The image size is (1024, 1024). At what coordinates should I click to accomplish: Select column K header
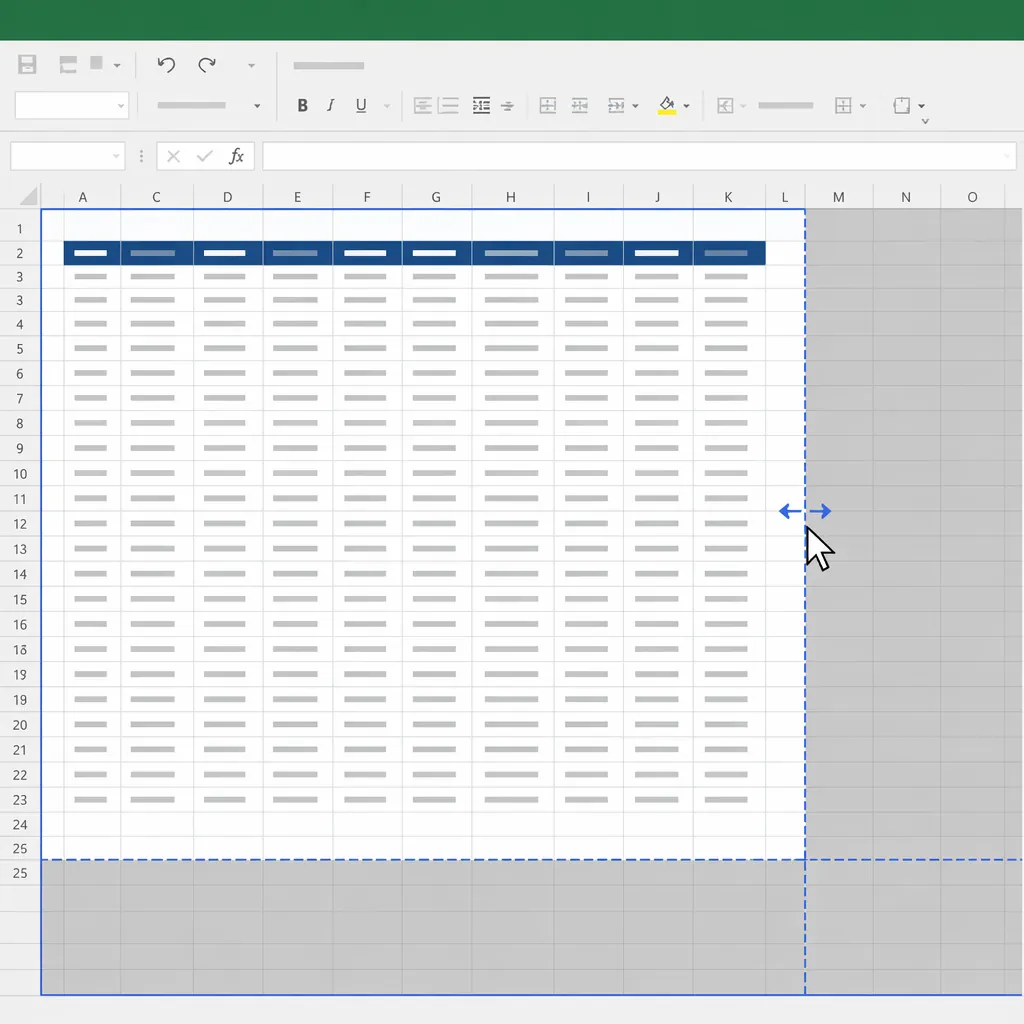[728, 197]
